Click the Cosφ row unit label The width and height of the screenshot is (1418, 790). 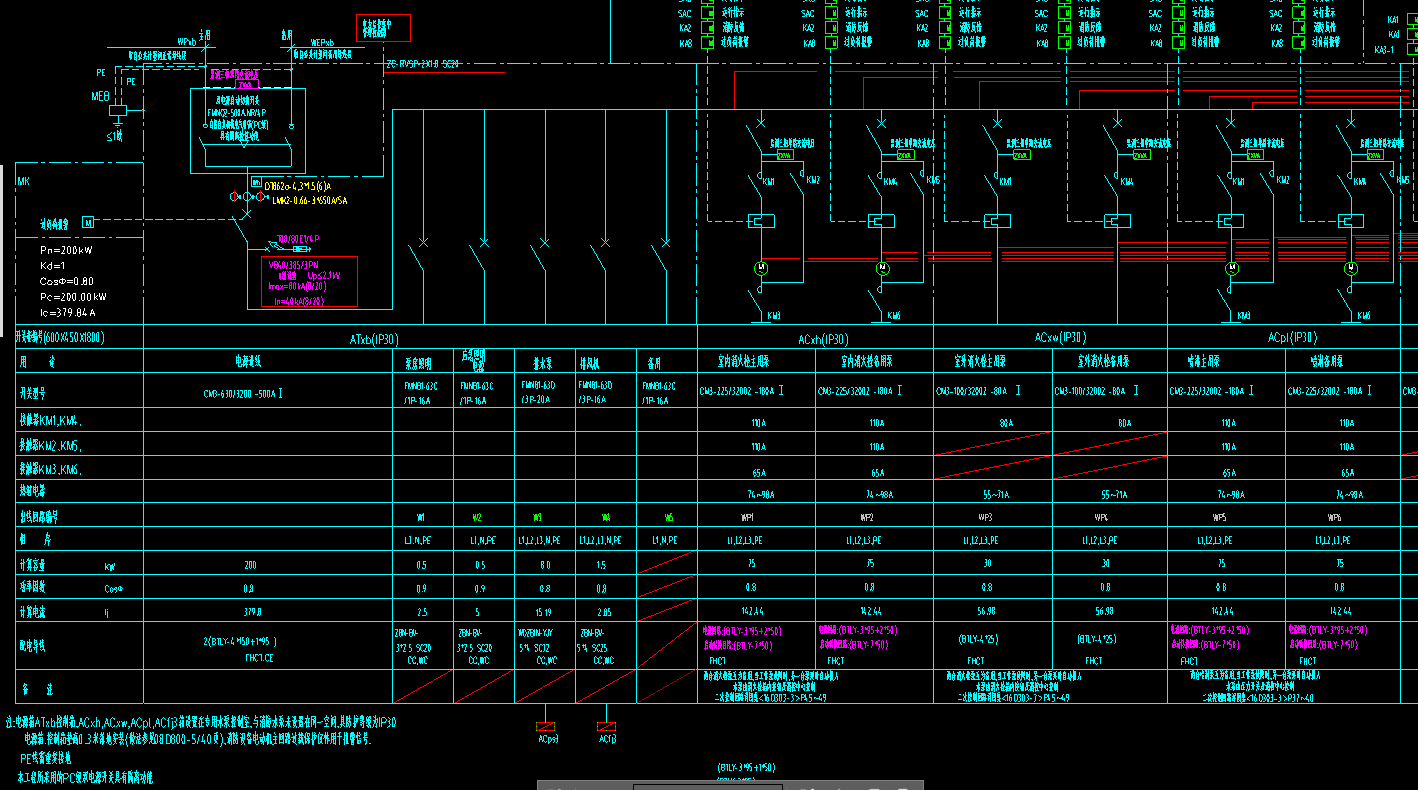click(113, 589)
